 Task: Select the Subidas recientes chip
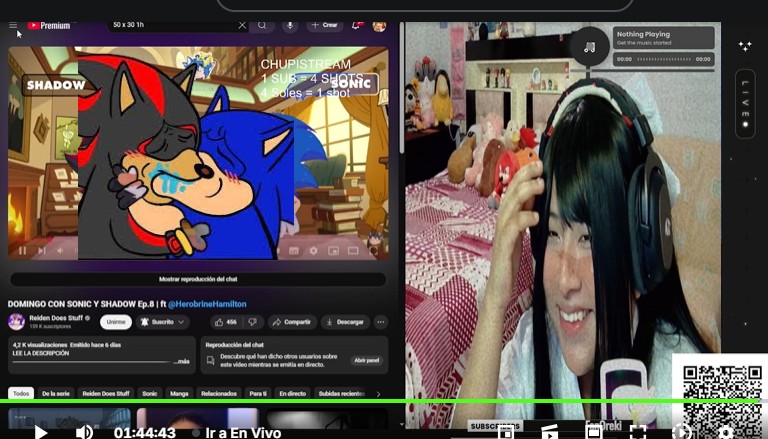[341, 393]
